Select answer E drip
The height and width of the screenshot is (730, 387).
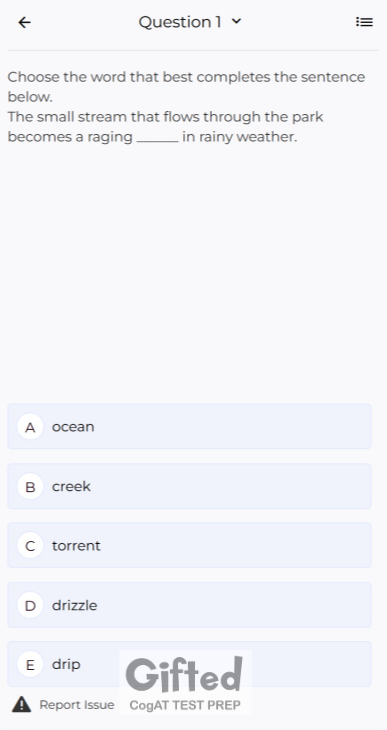pyautogui.click(x=190, y=664)
